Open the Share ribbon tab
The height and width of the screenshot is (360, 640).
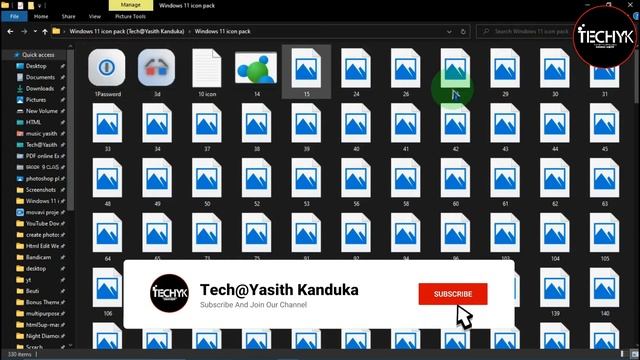[x=68, y=16]
